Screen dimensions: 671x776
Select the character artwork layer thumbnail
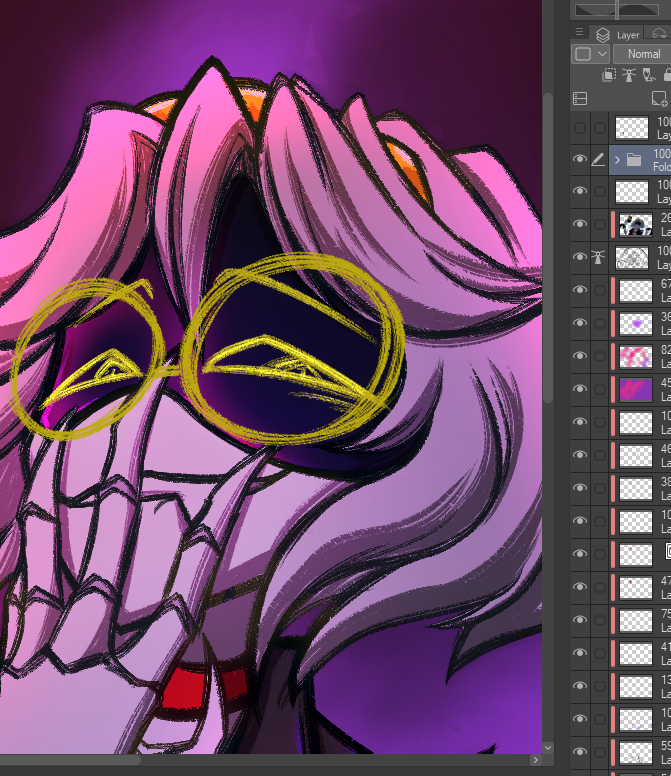(x=636, y=224)
